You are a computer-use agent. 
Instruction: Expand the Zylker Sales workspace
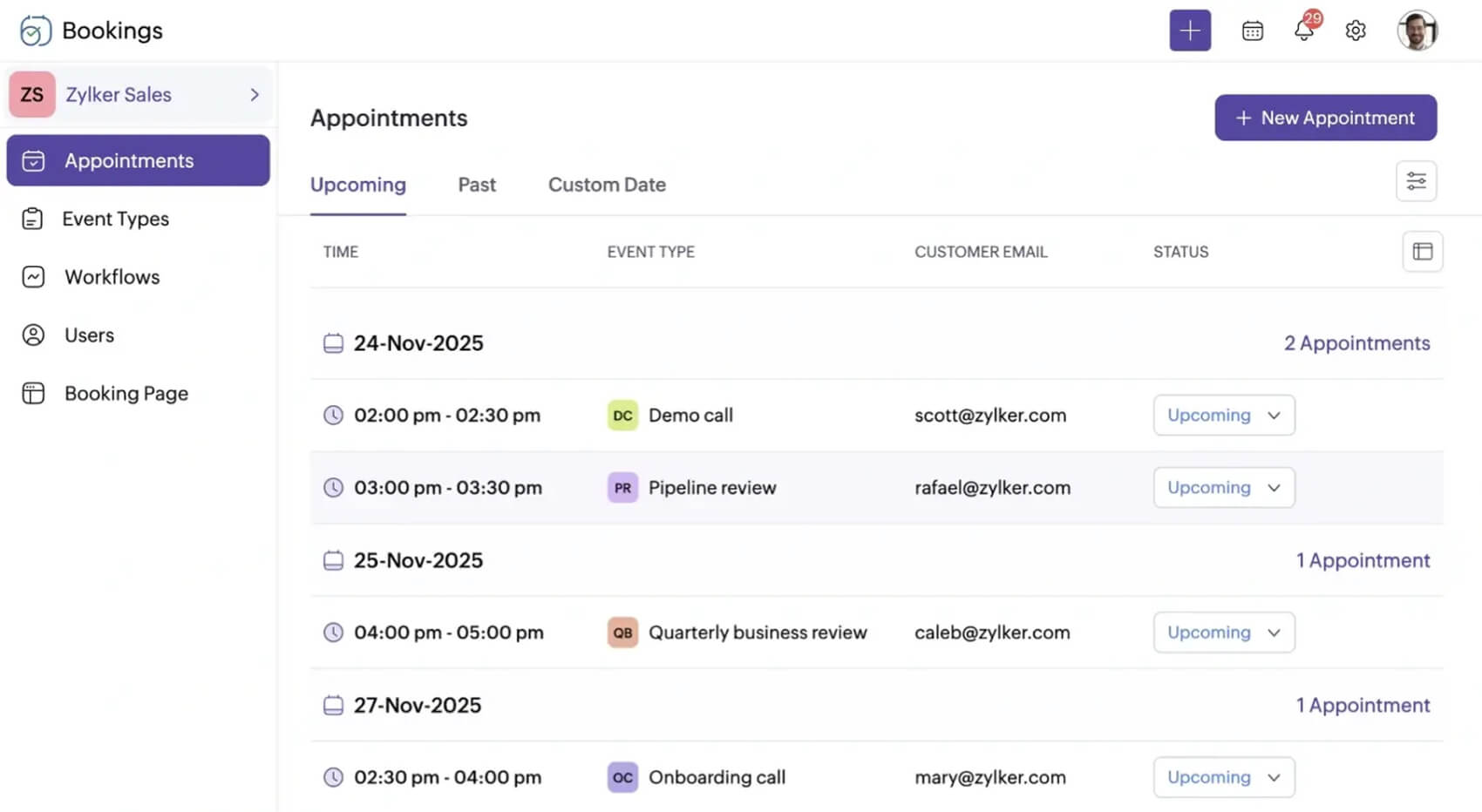pyautogui.click(x=254, y=94)
